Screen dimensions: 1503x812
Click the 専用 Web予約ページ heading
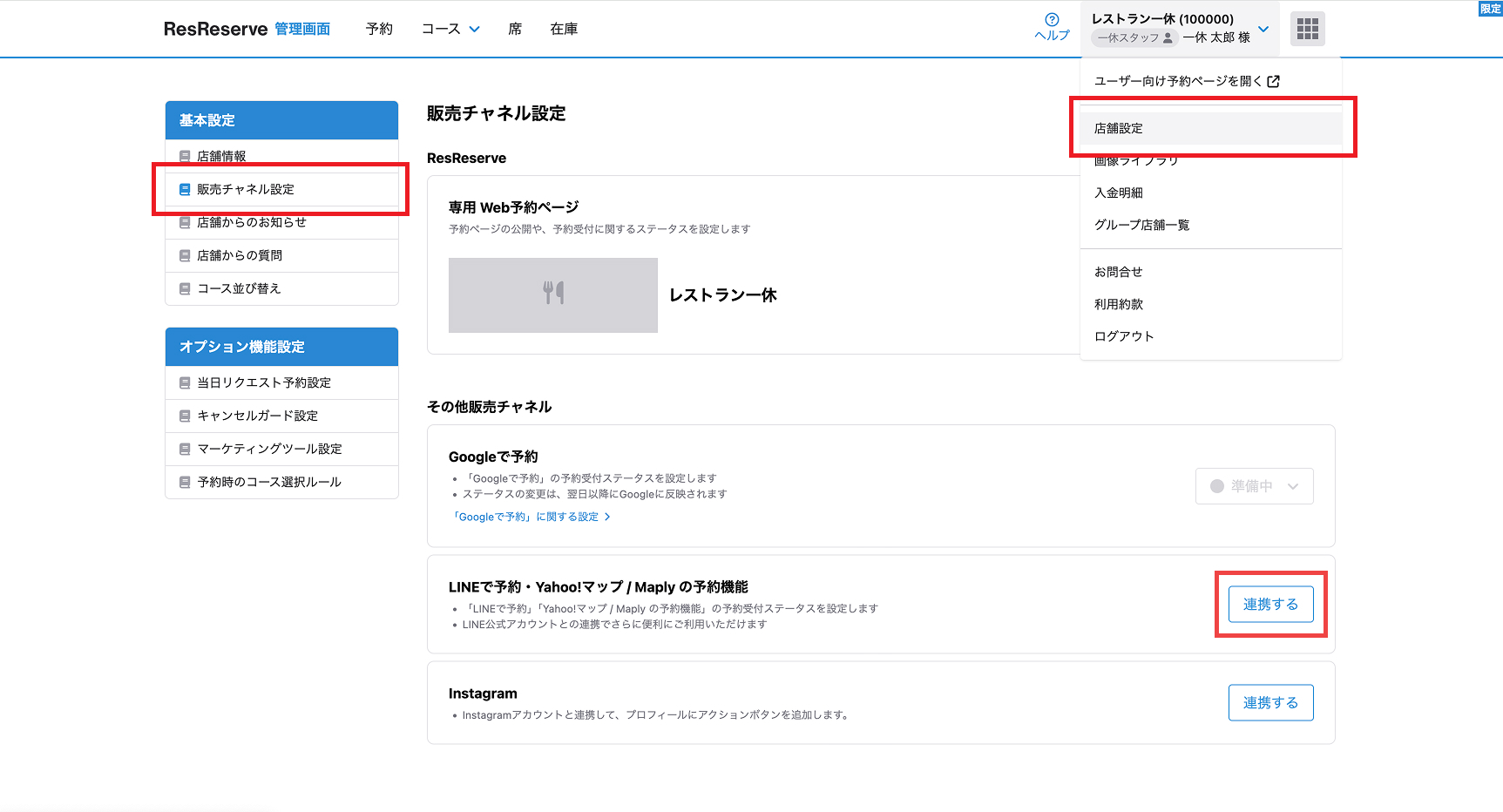tap(514, 207)
